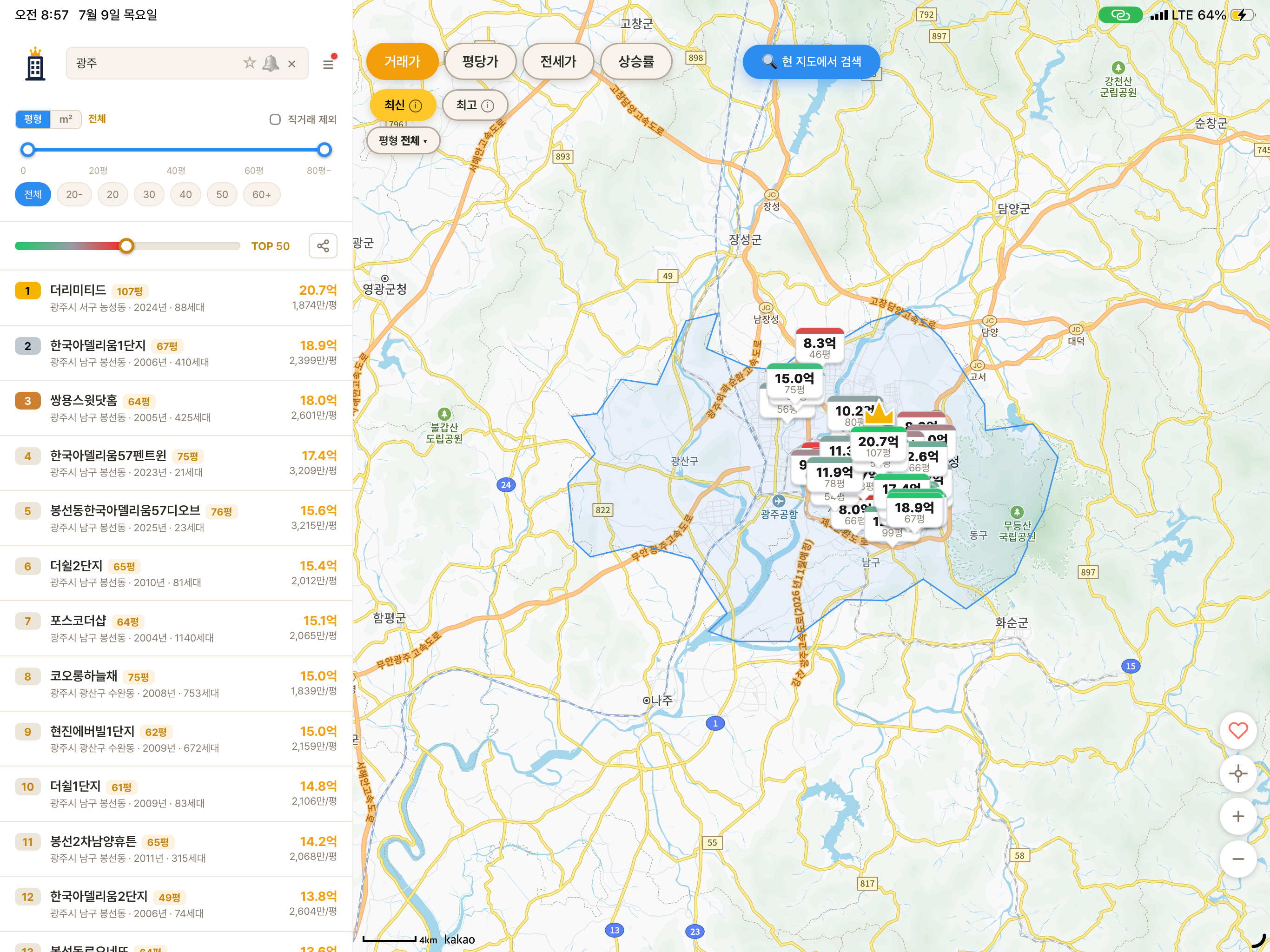Viewport: 1270px width, 952px height.
Task: Open the 평형 전체 dropdown on map
Action: click(x=403, y=141)
